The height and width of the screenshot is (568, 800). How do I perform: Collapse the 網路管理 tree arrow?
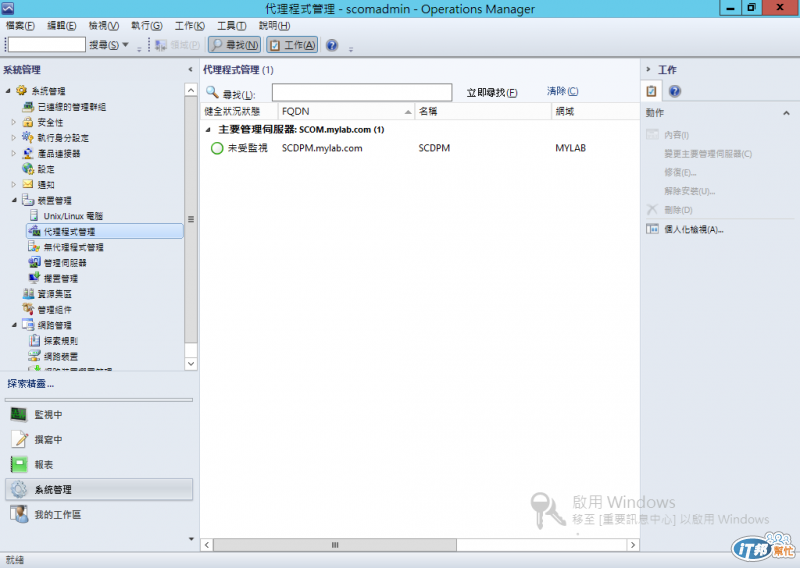click(14, 325)
